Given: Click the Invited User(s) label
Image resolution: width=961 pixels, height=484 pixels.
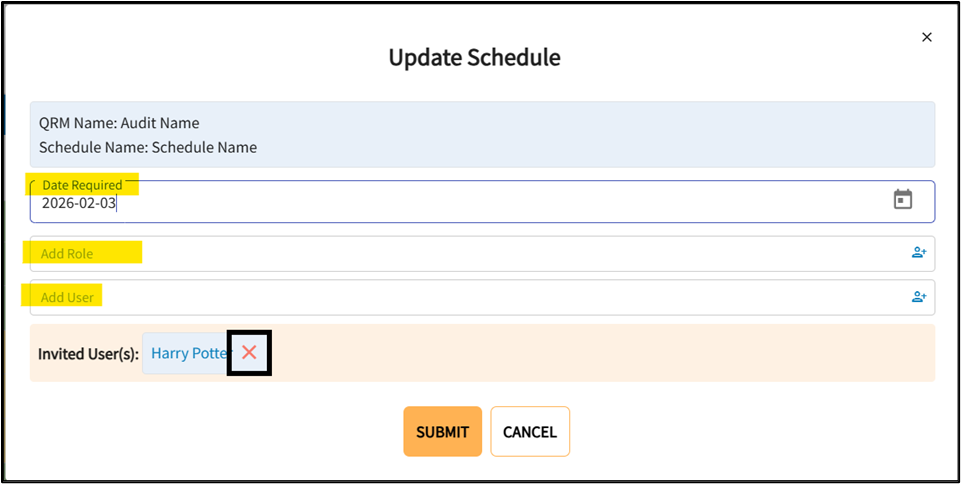Looking at the screenshot, I should pos(88,354).
